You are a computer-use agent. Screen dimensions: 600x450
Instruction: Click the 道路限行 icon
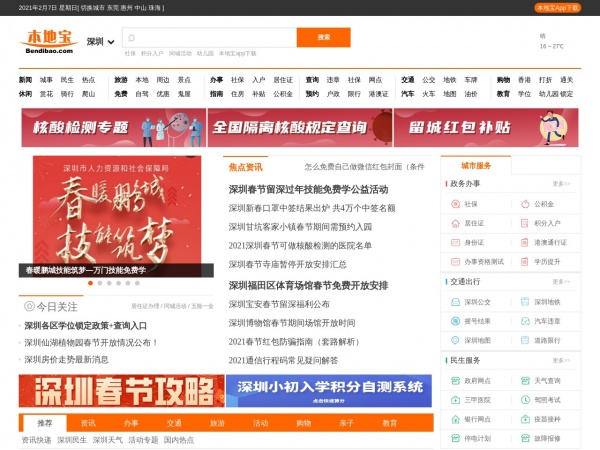pyautogui.click(x=525, y=340)
